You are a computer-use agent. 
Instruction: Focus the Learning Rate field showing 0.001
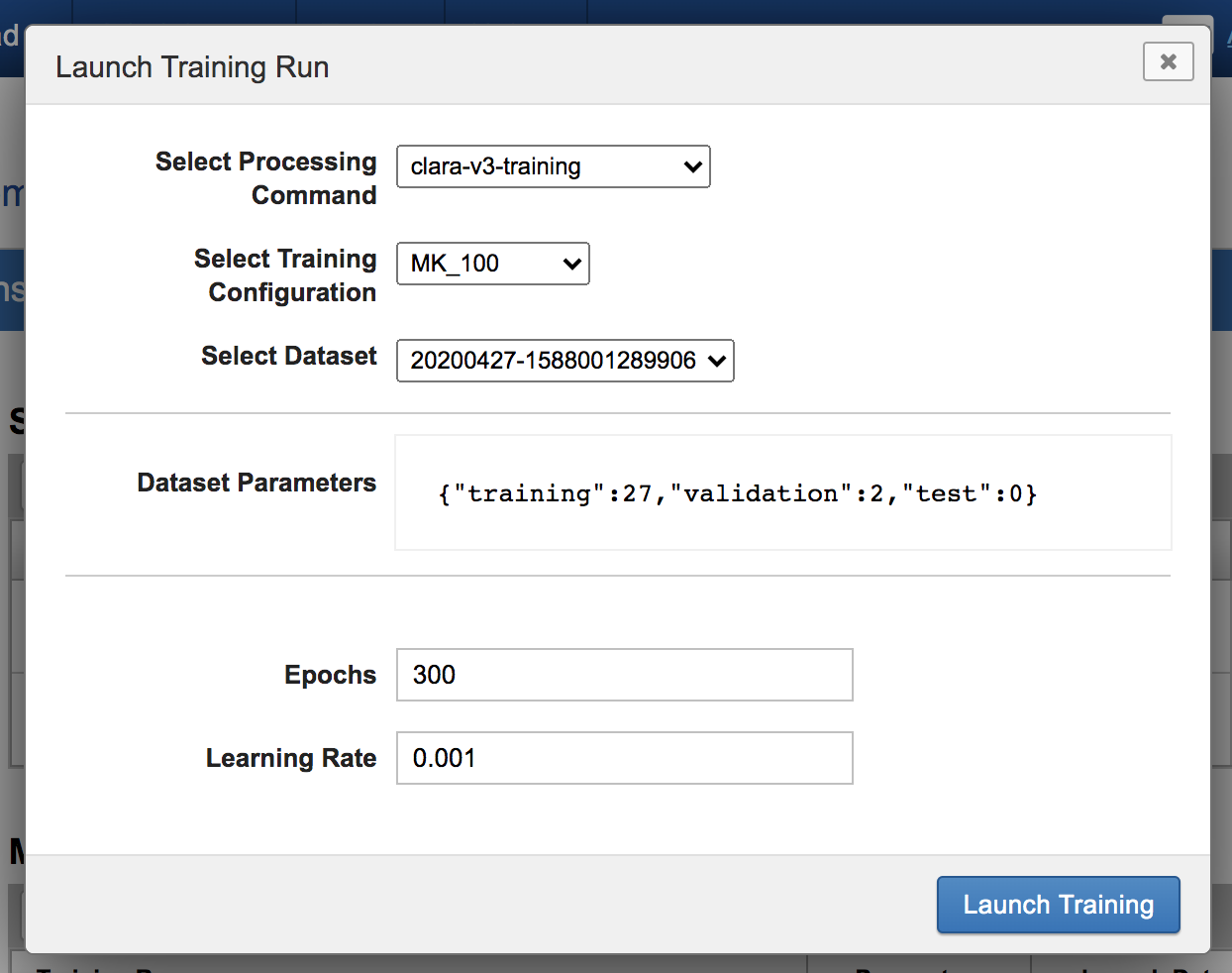pyautogui.click(x=624, y=758)
